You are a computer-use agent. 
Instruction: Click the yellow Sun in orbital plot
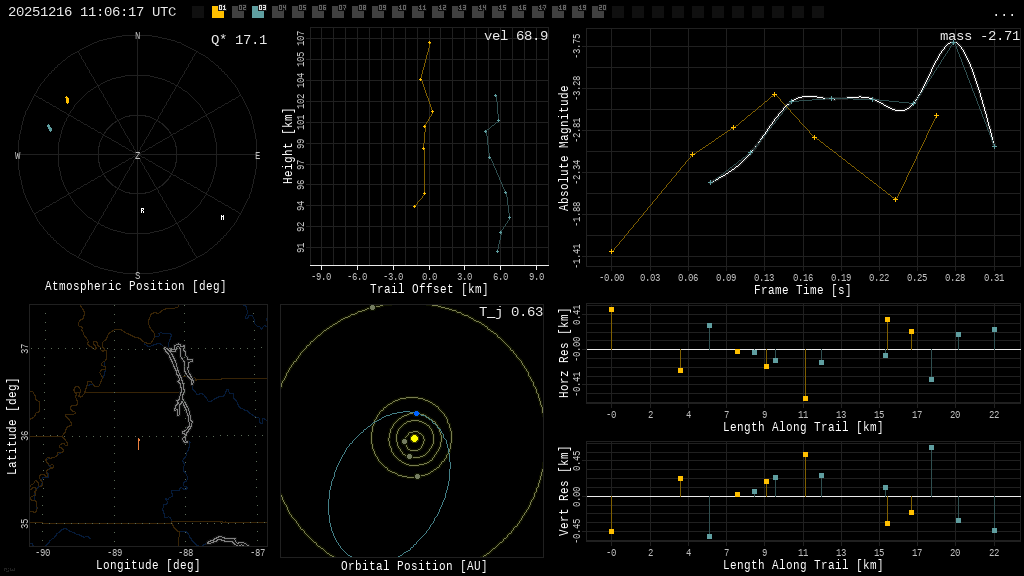414,438
